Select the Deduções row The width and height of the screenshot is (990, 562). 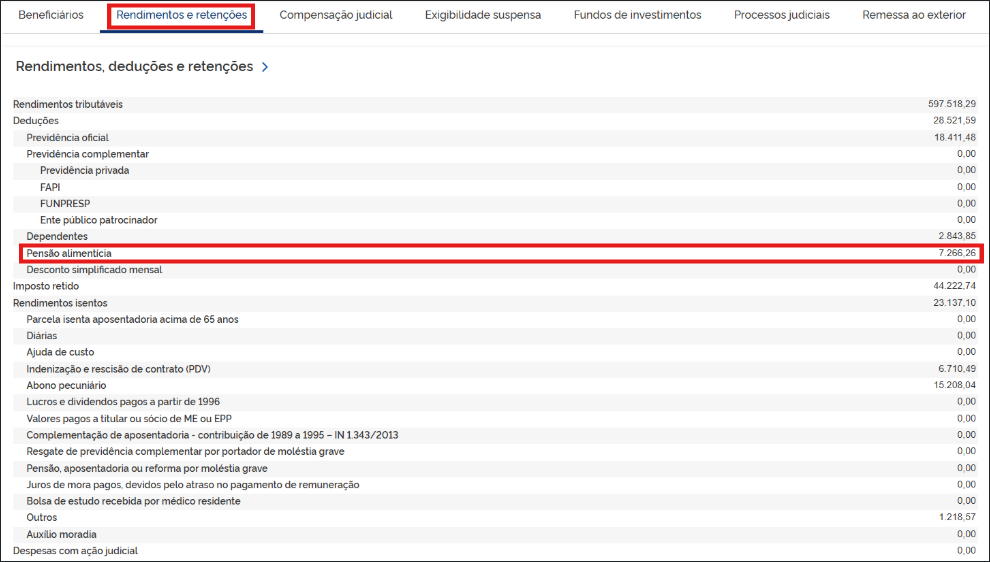point(495,121)
